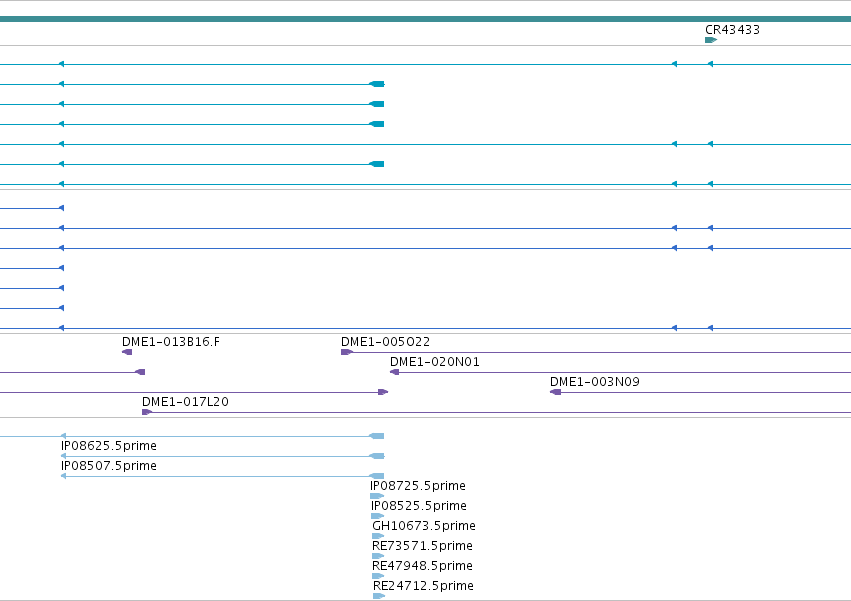851x601 pixels.
Task: Click the GH10673.5prime label
Action: click(424, 527)
